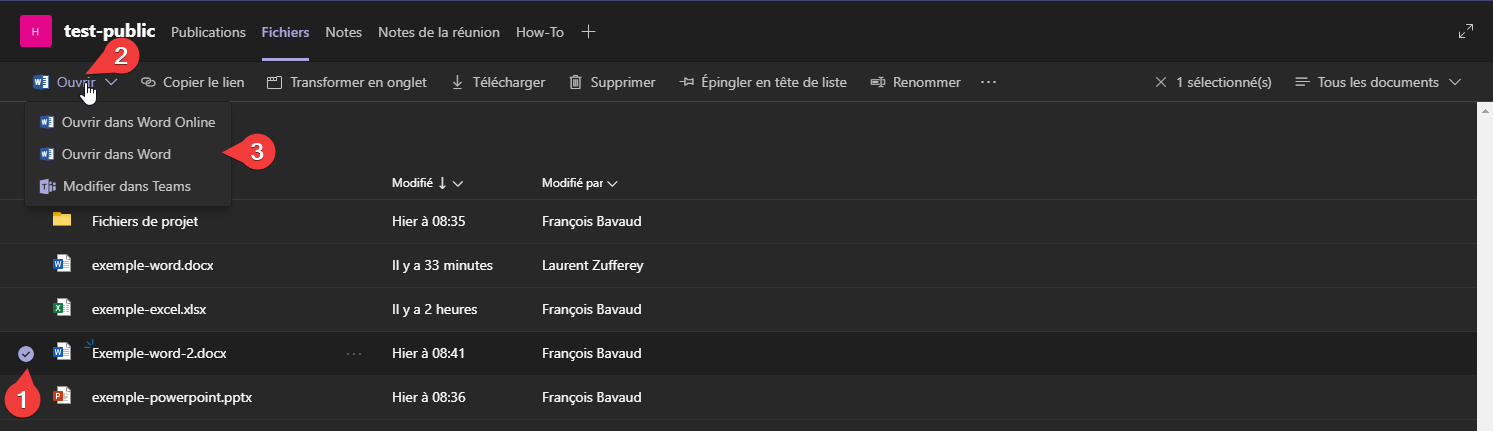Click the Transformer en onglet icon

click(x=274, y=82)
